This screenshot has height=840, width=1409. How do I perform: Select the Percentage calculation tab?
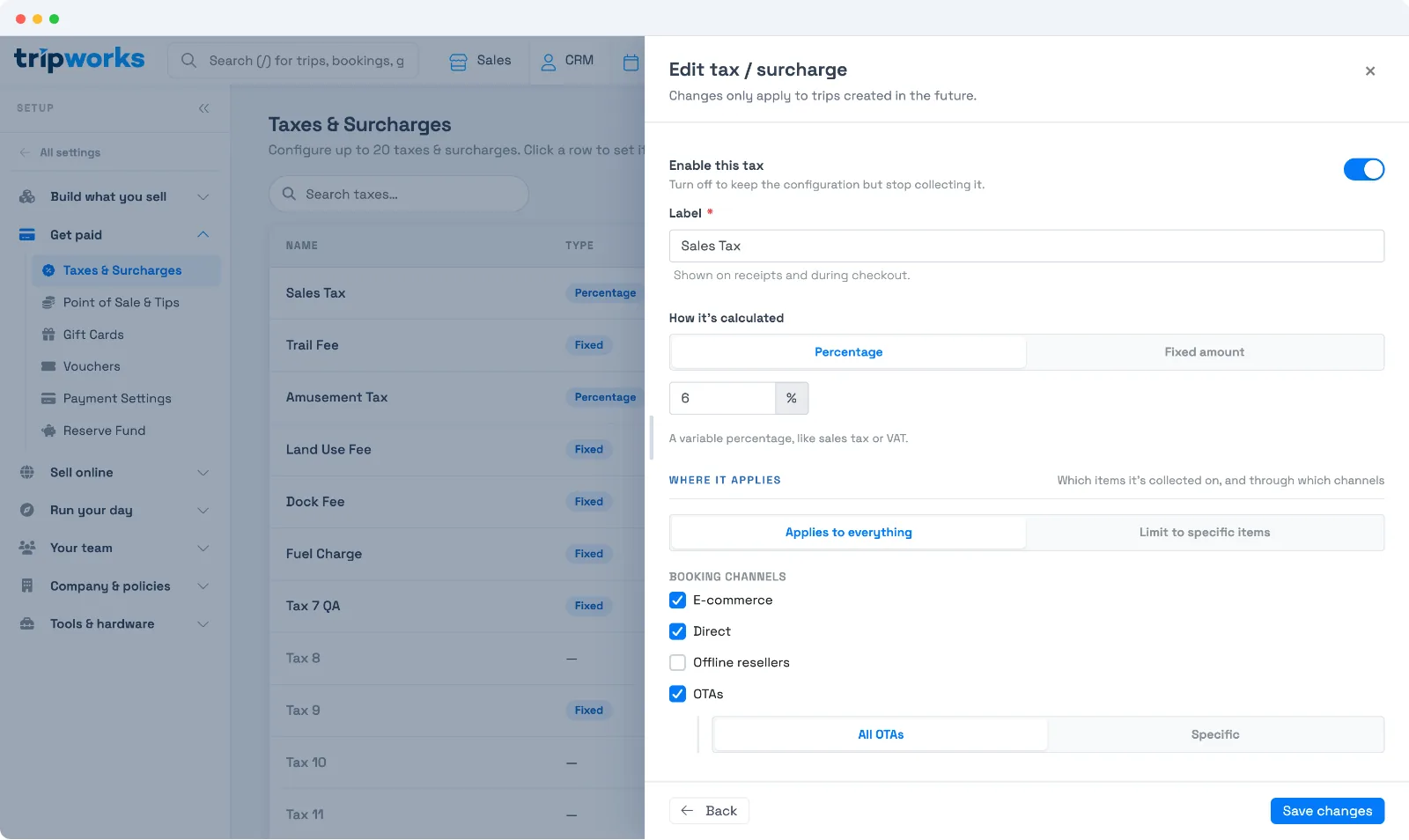coord(848,352)
